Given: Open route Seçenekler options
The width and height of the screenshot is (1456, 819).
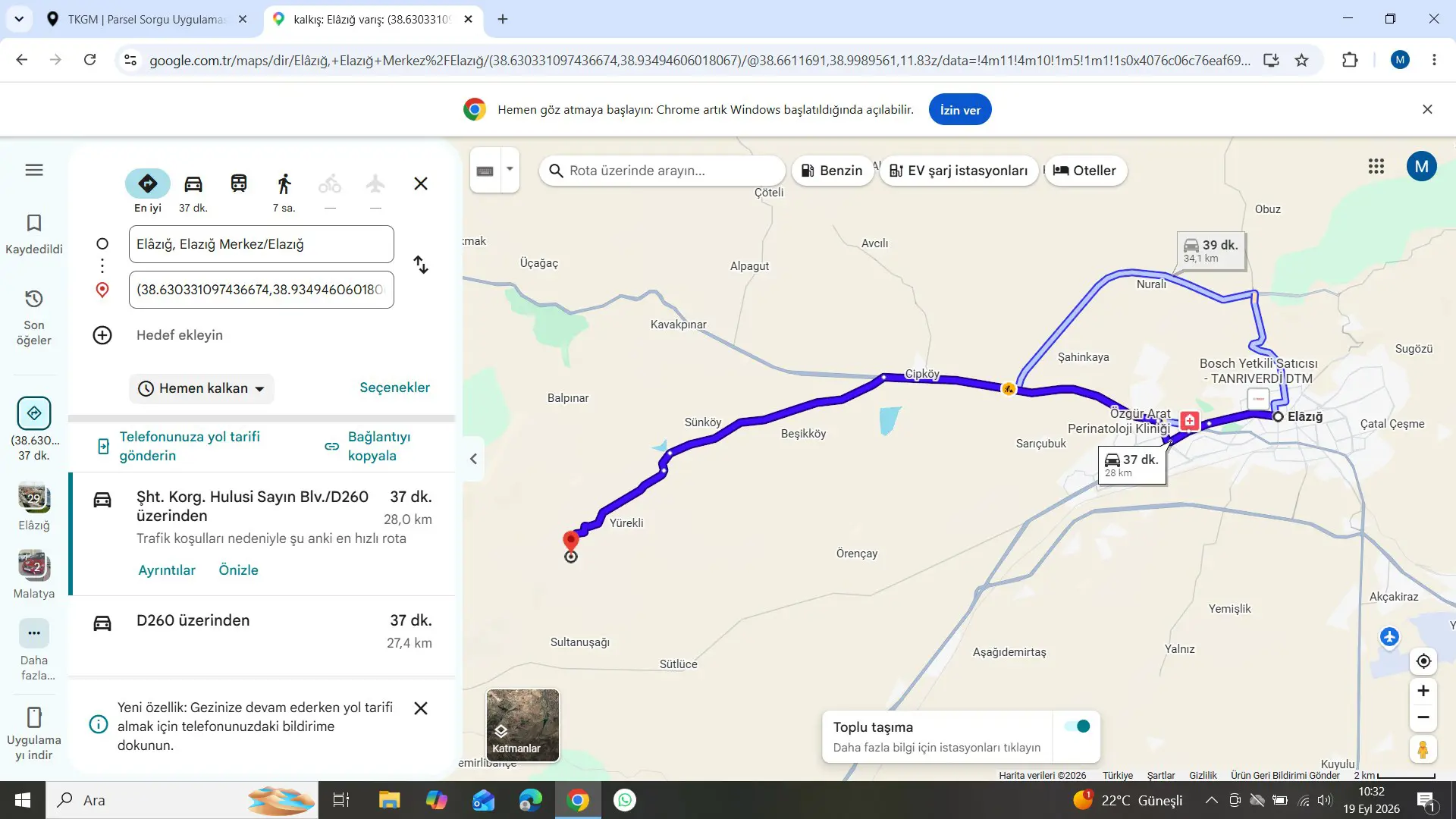Looking at the screenshot, I should 394,388.
